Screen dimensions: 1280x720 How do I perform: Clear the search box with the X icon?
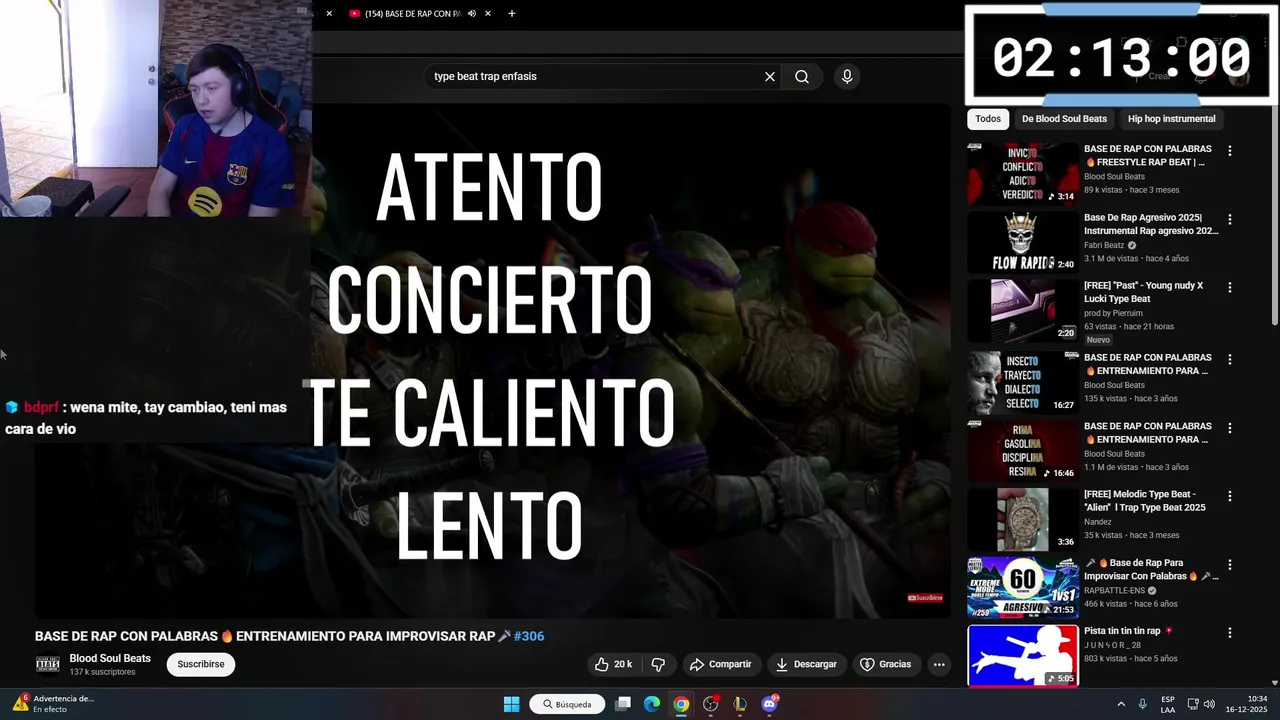[x=770, y=77]
